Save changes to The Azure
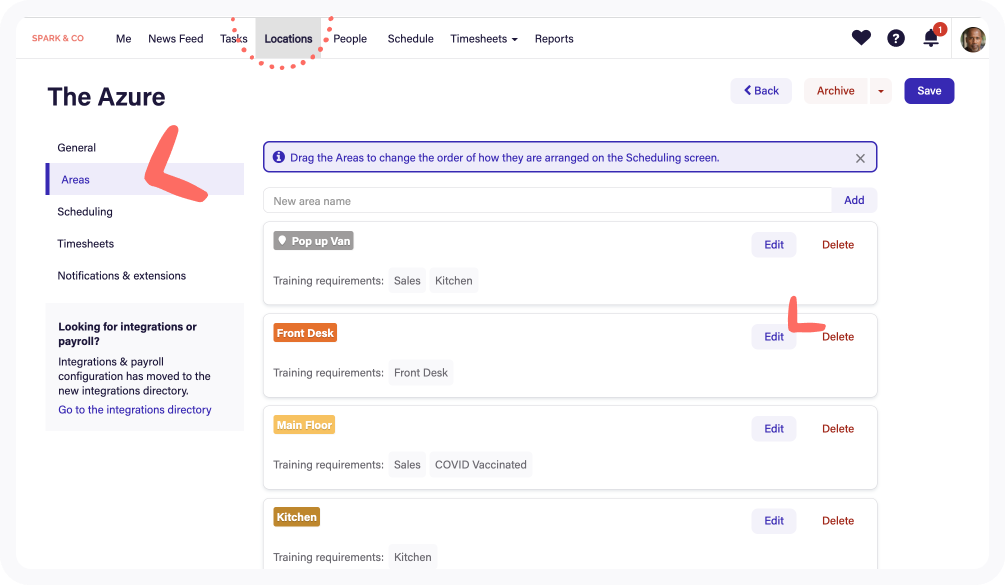The width and height of the screenshot is (1005, 585). point(928,90)
